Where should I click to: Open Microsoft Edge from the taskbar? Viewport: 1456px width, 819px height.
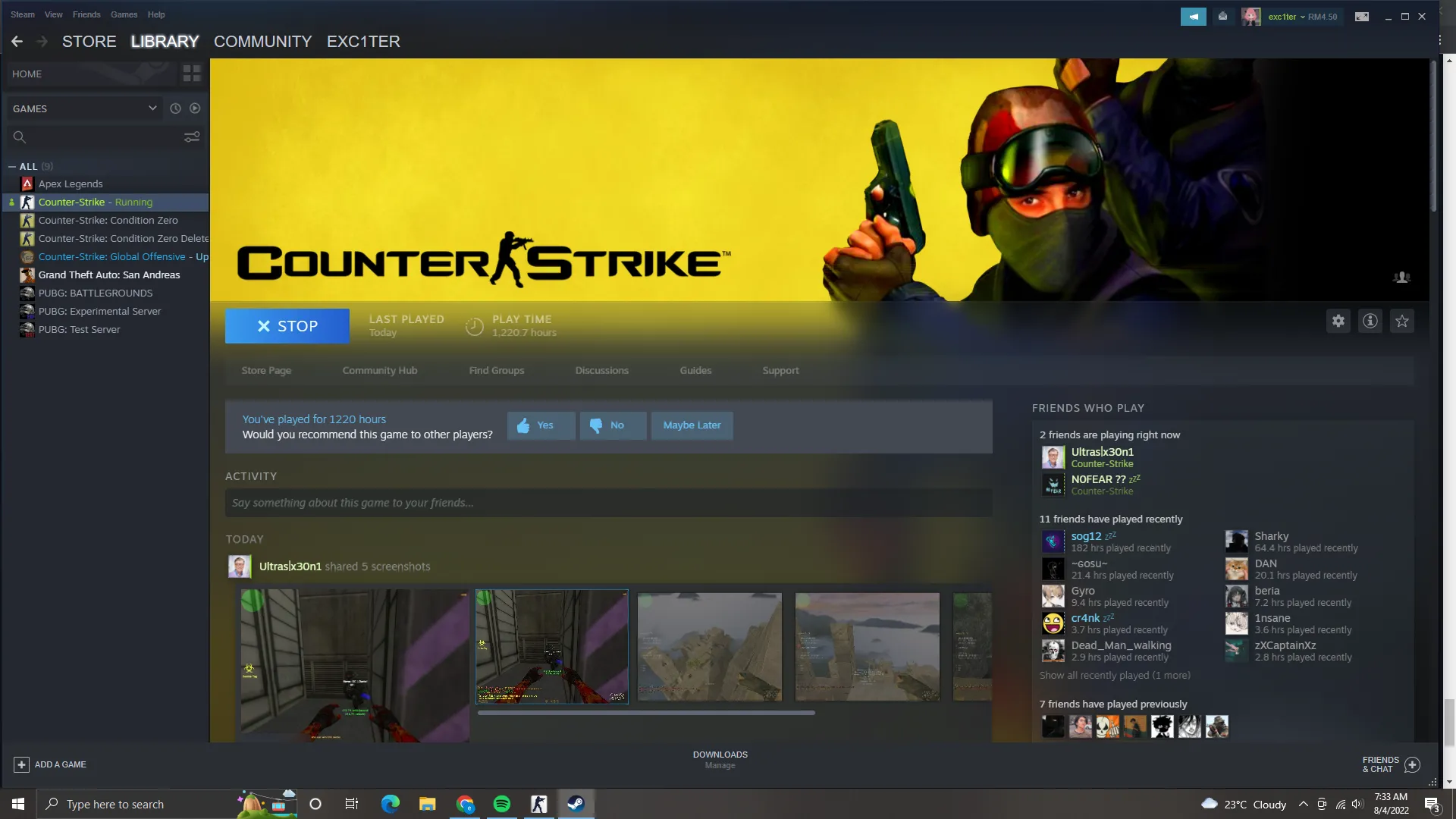click(x=391, y=804)
